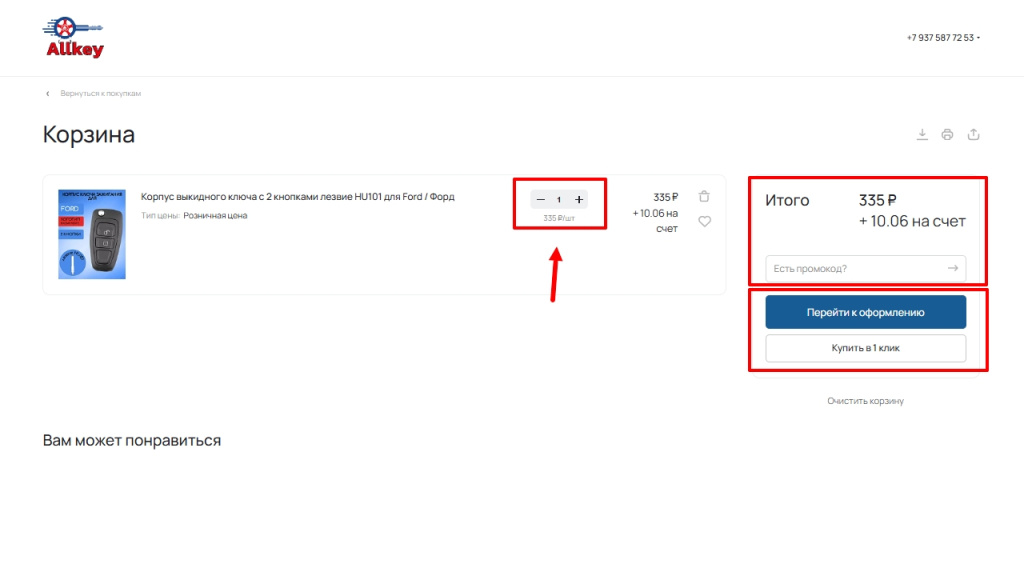Screen dimensions: 1024x576
Task: Submit promo code with arrow icon
Action: click(x=954, y=268)
